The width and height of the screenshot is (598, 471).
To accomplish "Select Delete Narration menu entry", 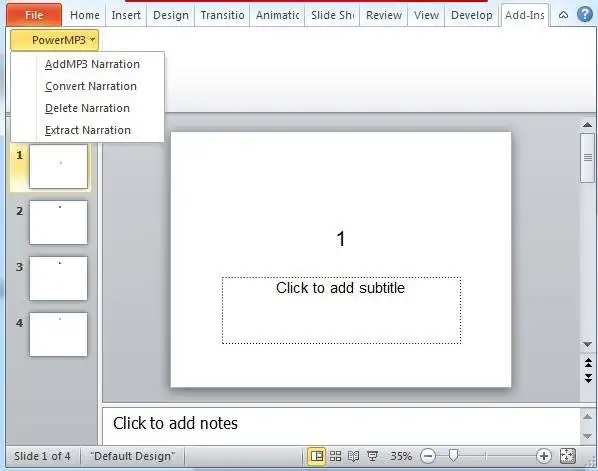I will pyautogui.click(x=87, y=108).
